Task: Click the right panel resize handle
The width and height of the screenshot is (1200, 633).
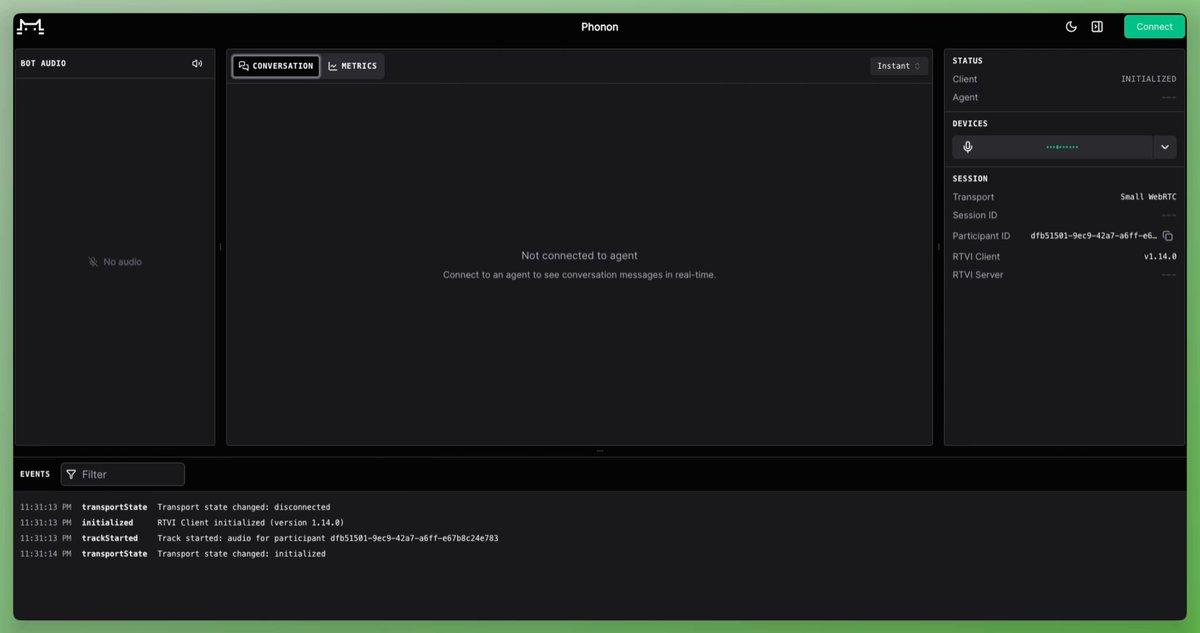Action: pyautogui.click(x=938, y=246)
